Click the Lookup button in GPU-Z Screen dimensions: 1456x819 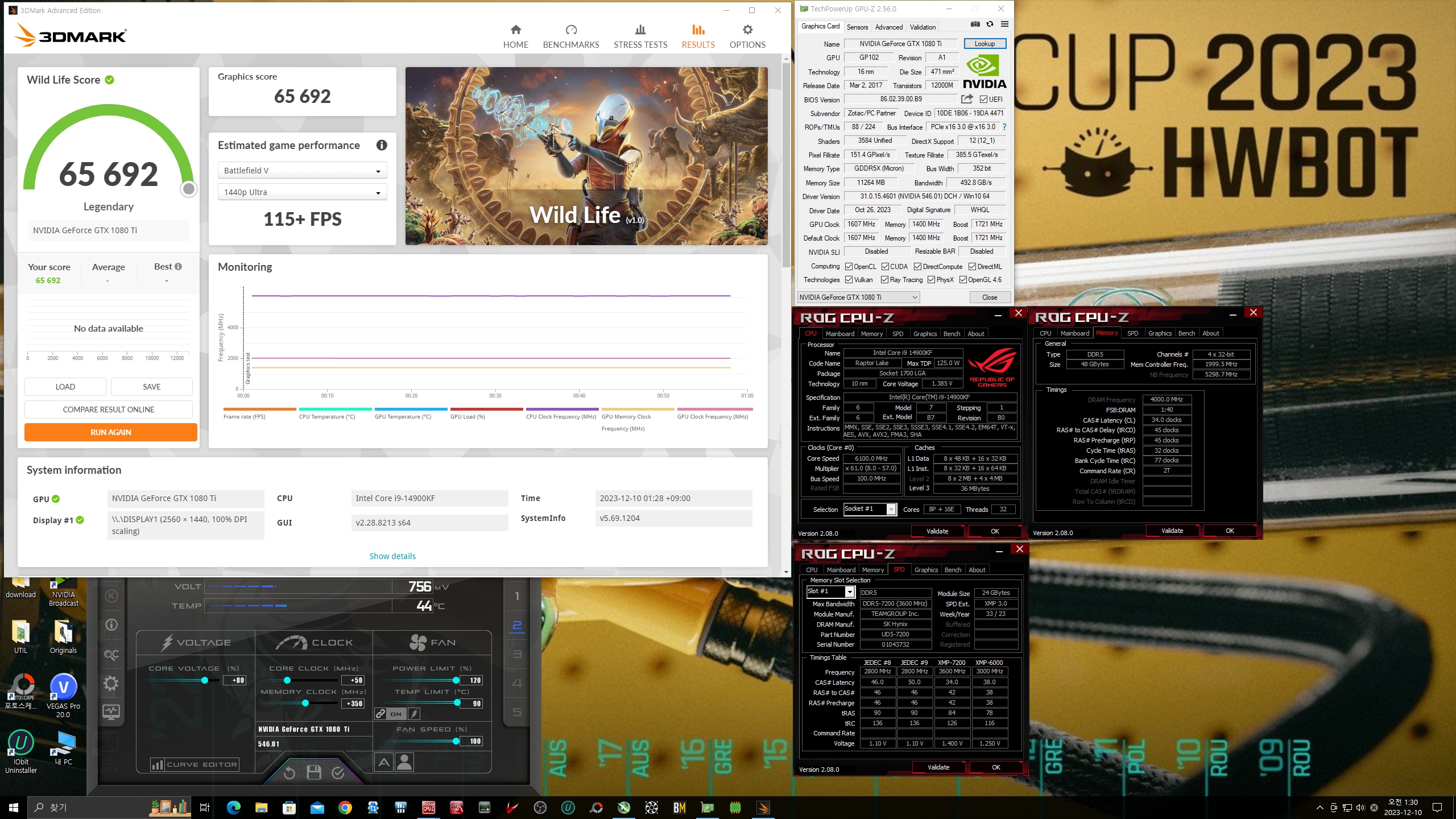[x=985, y=44]
